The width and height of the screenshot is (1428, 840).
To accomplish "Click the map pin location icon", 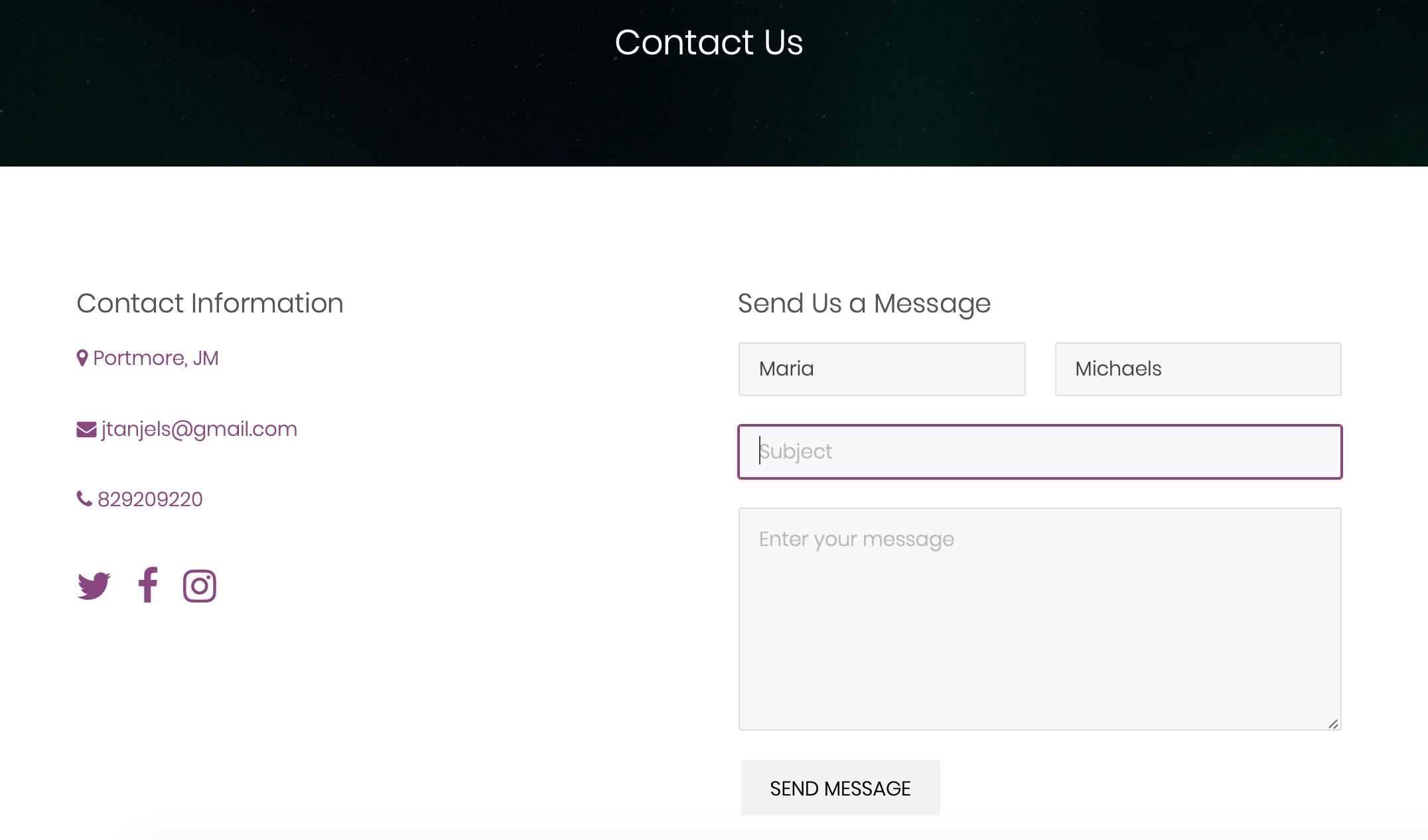I will coord(82,358).
